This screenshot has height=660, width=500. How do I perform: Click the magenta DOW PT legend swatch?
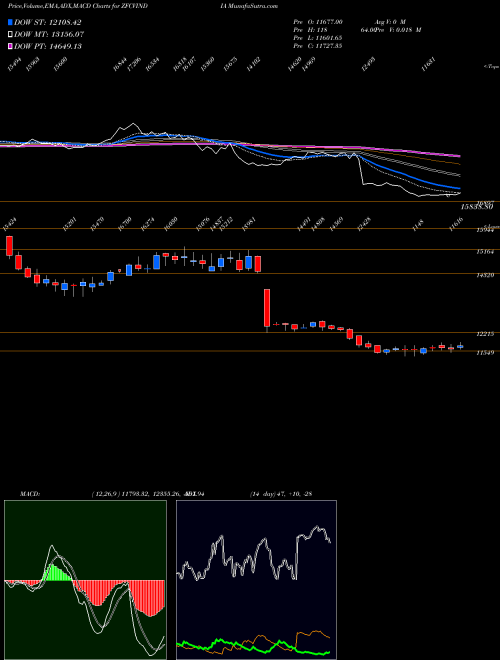pyautogui.click(x=11, y=46)
